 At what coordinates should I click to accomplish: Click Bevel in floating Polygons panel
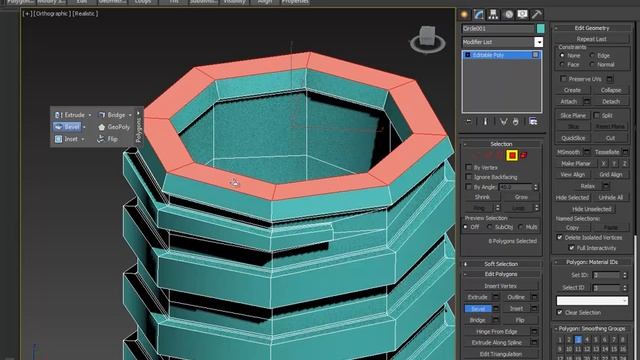tap(67, 127)
